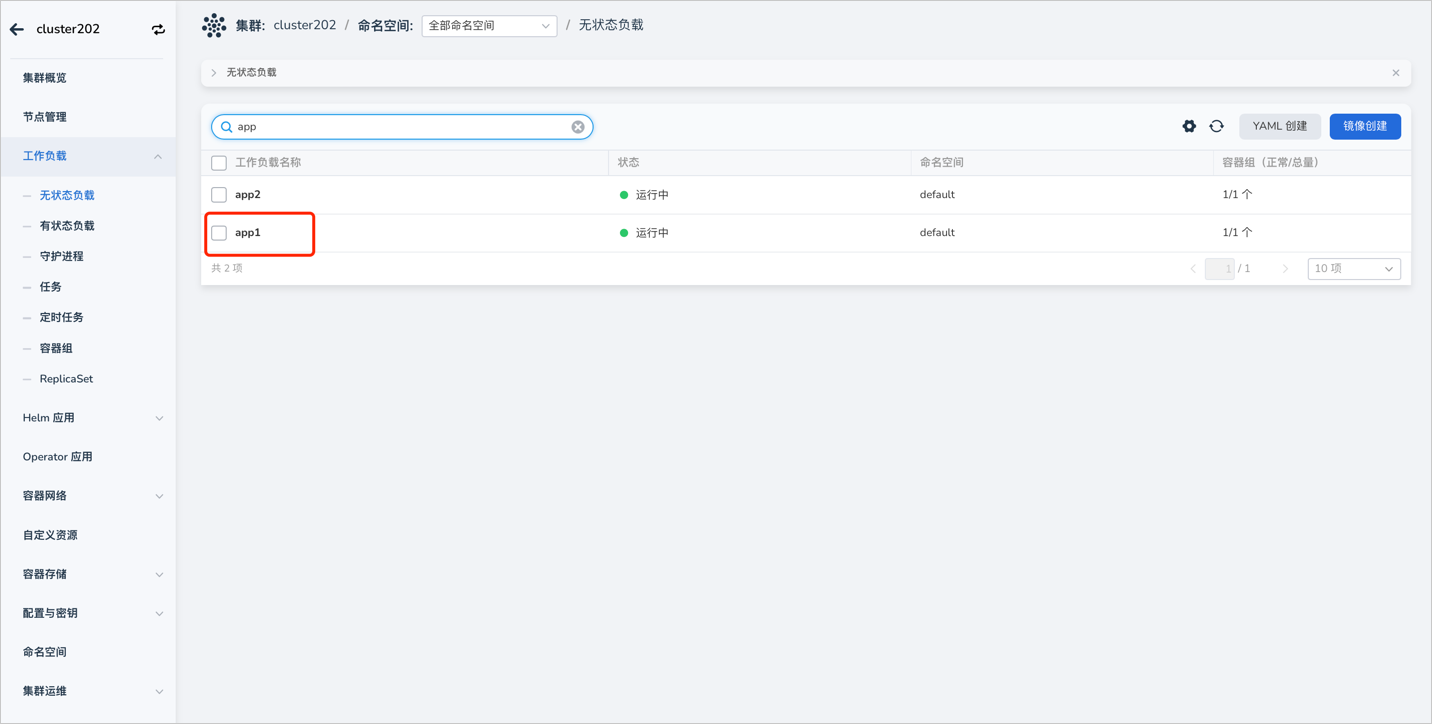Expand the 容器存储 sidebar section

[159, 575]
